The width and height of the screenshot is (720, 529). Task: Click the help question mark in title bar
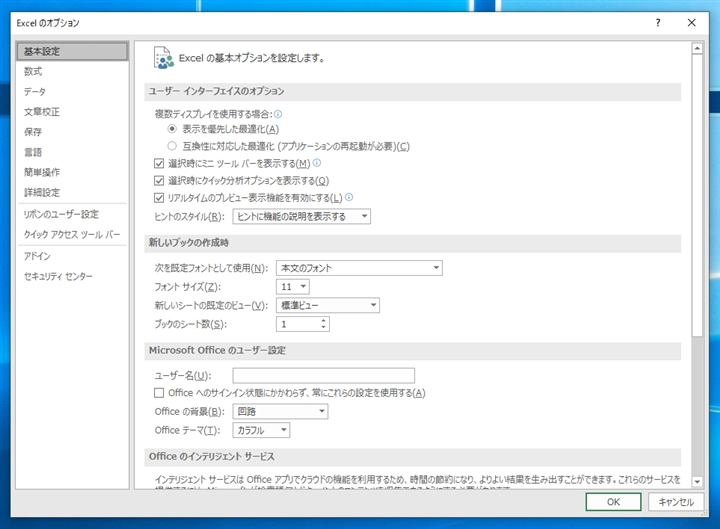[658, 23]
